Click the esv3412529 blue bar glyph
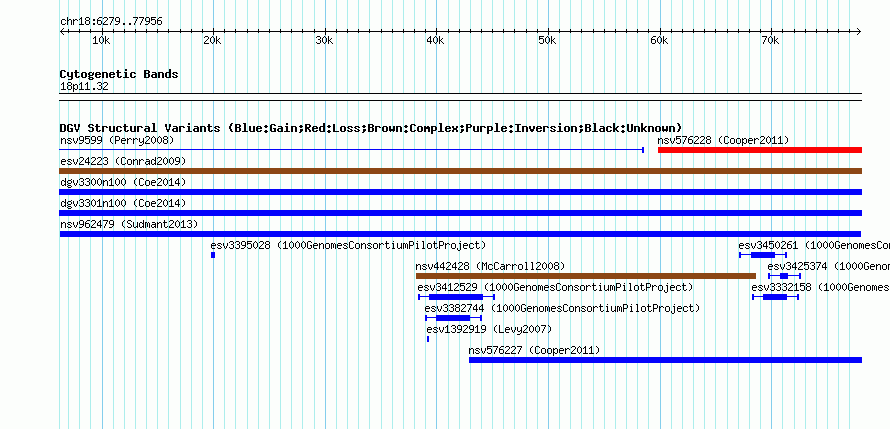 (x=456, y=297)
